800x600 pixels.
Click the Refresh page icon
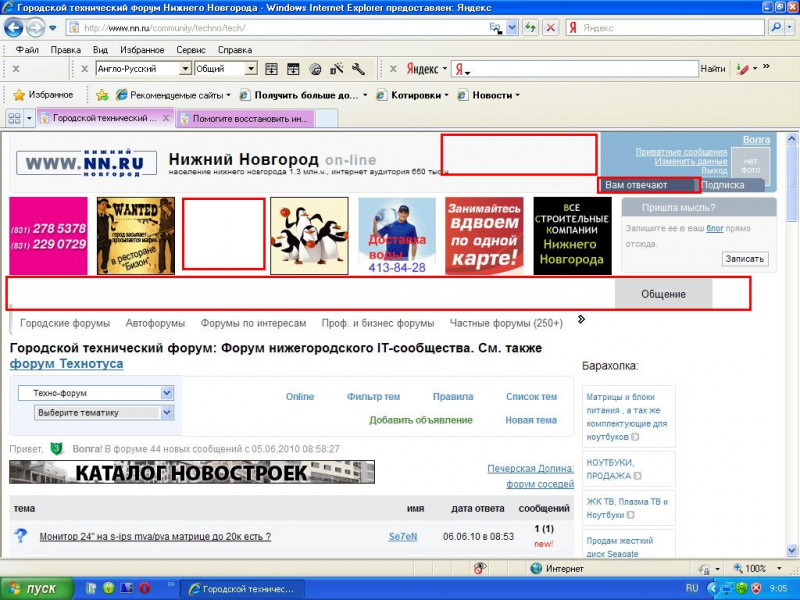pyautogui.click(x=531, y=28)
